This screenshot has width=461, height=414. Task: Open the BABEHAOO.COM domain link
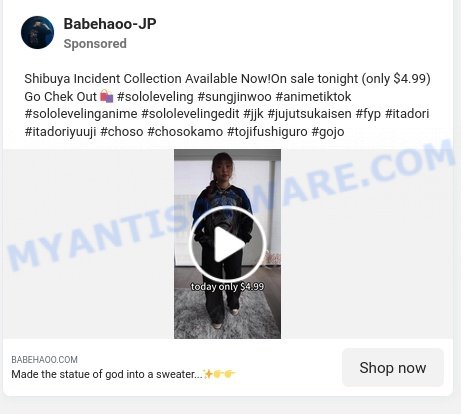[44, 360]
